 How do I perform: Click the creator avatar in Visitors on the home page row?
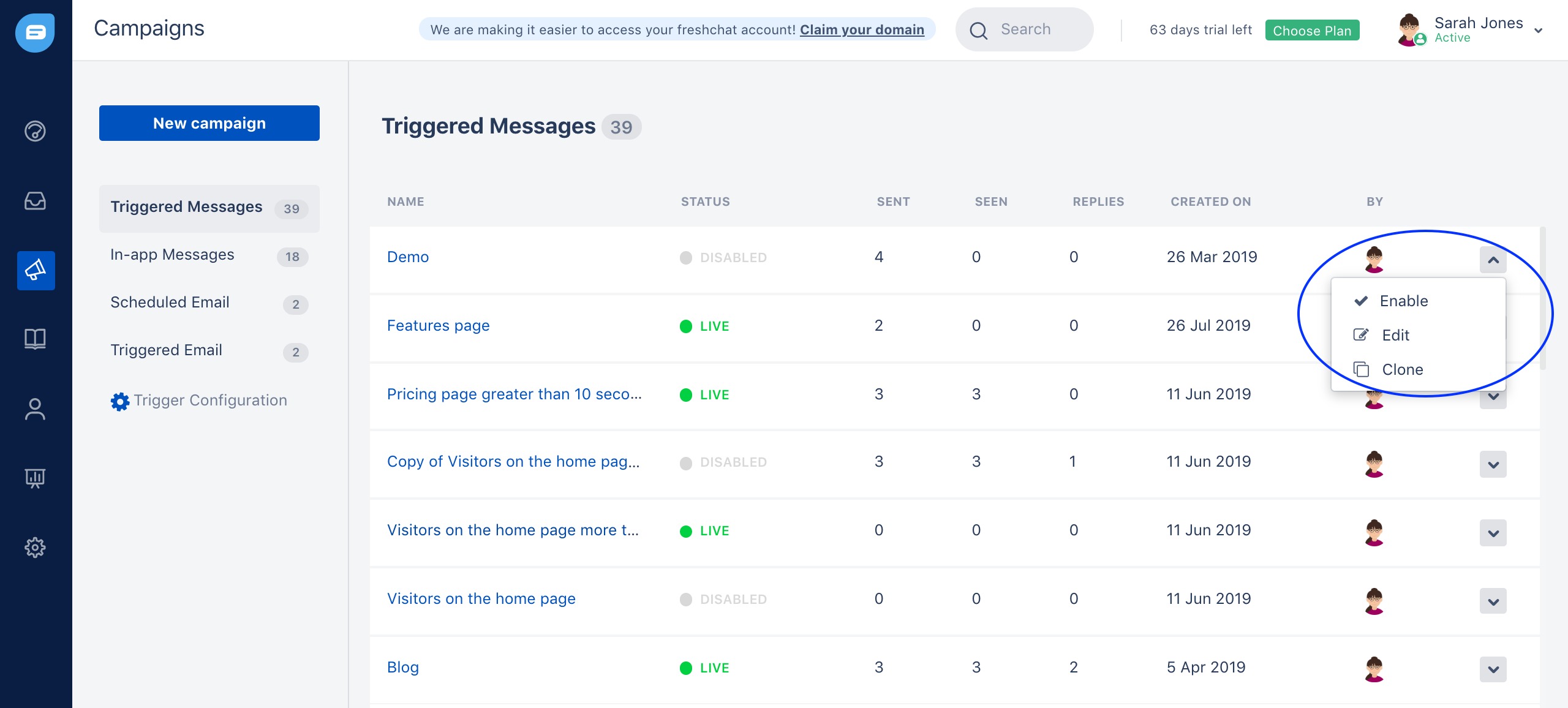1374,601
